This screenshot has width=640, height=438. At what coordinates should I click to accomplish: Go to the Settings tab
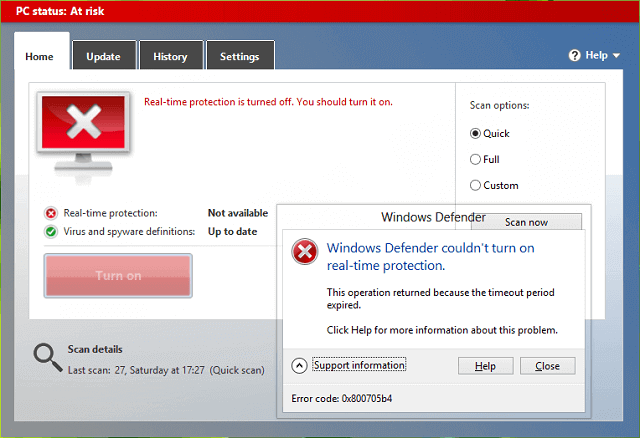point(240,57)
